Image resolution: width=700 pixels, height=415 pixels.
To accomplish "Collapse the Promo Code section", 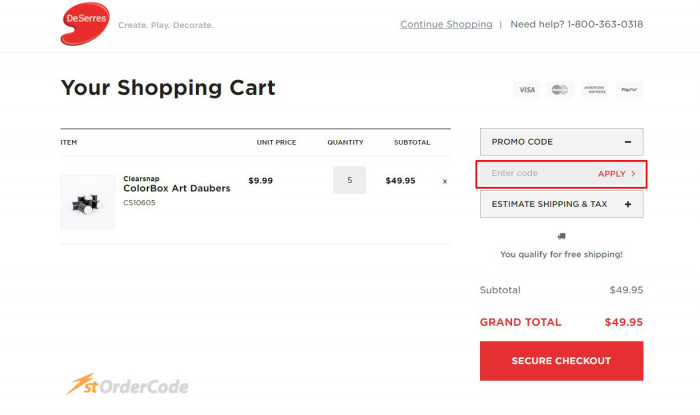I will coord(628,142).
